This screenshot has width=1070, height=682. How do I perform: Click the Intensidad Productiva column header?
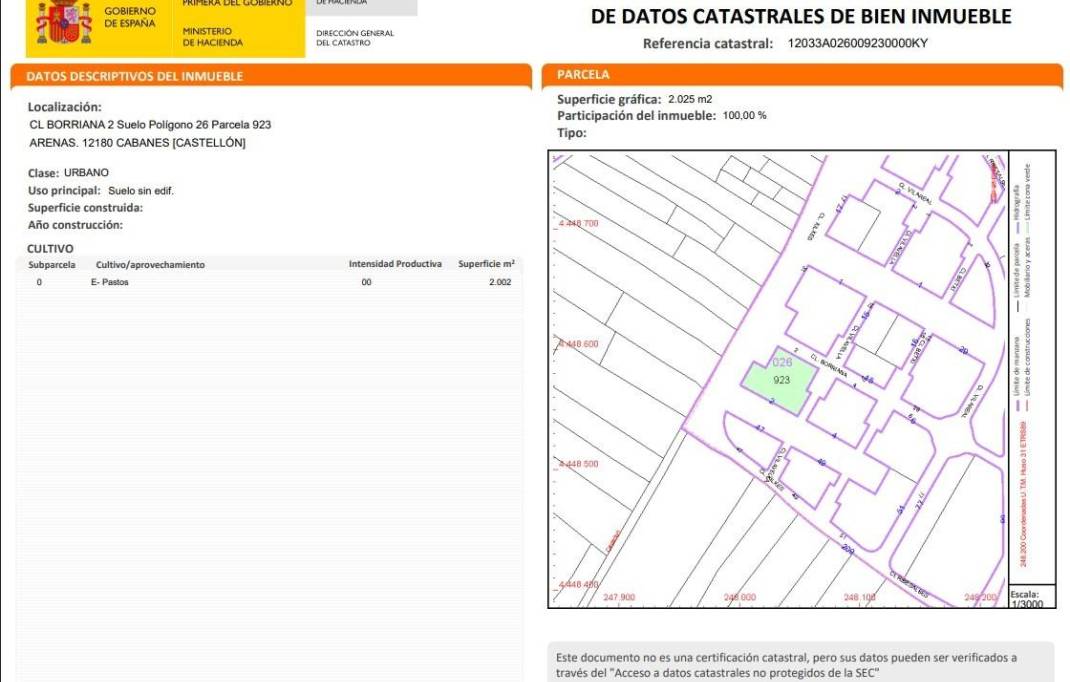395,264
